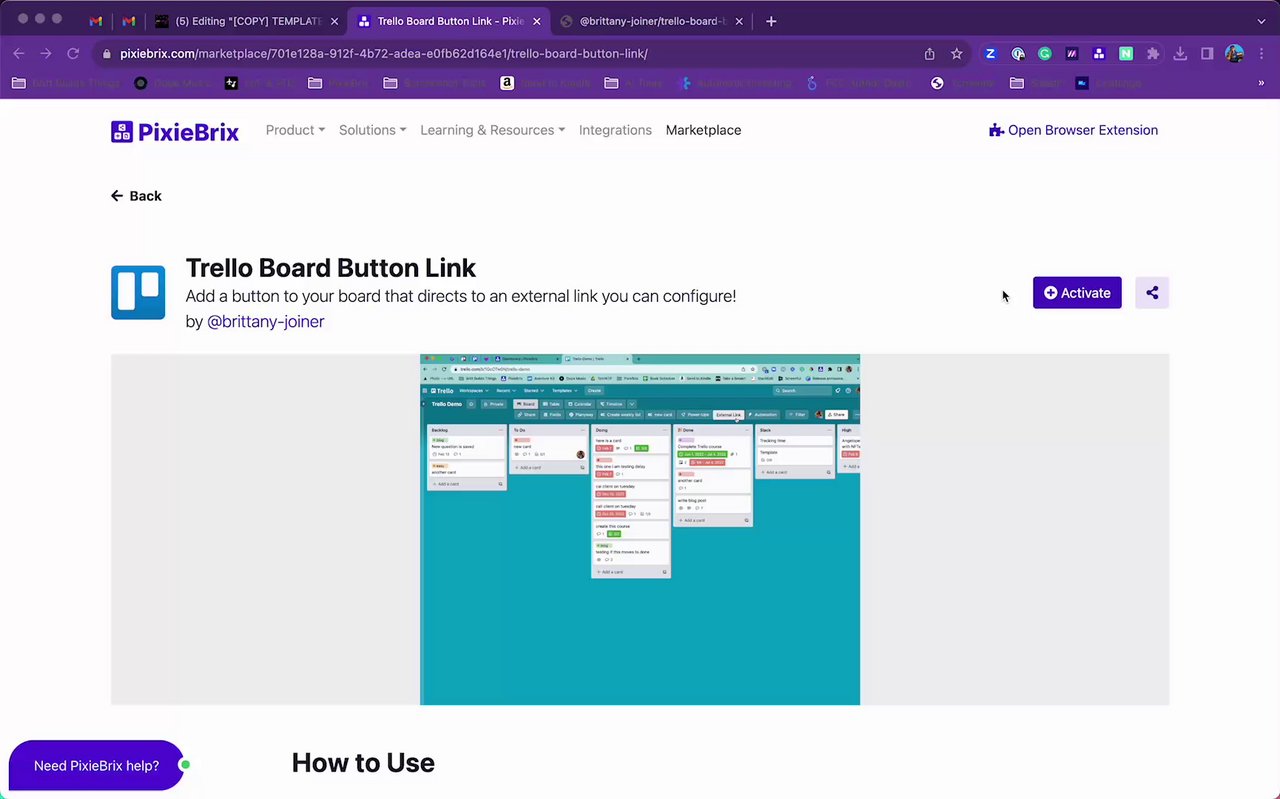
Task: Activate the Trello Board Button Link mod
Action: (1077, 293)
